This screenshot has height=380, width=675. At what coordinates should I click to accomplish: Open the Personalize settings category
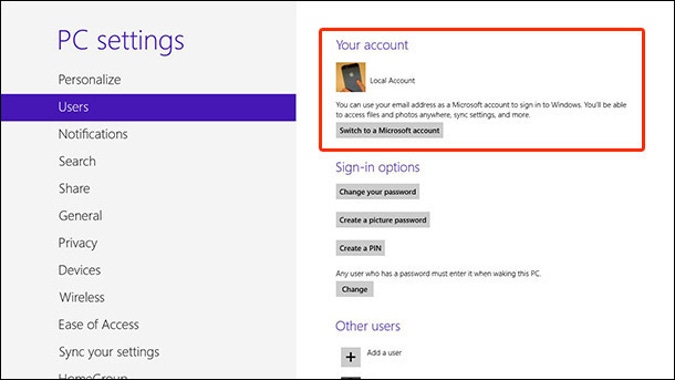(90, 80)
